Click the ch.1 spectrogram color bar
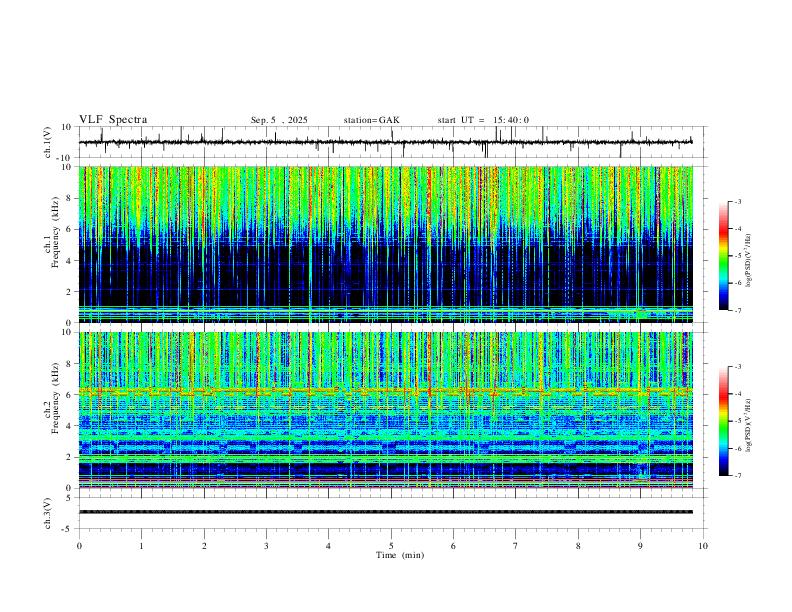This screenshot has height=612, width=792. (724, 256)
